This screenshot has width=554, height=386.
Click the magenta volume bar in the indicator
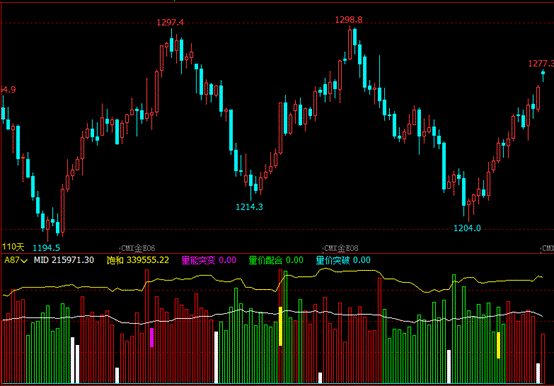click(x=152, y=337)
